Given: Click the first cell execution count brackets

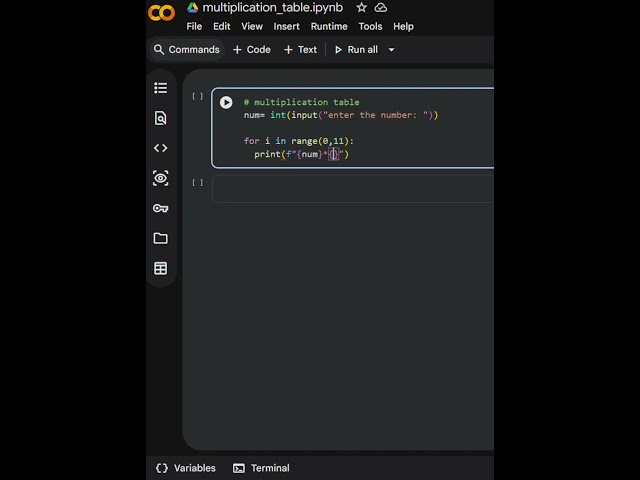Looking at the screenshot, I should coord(198,96).
